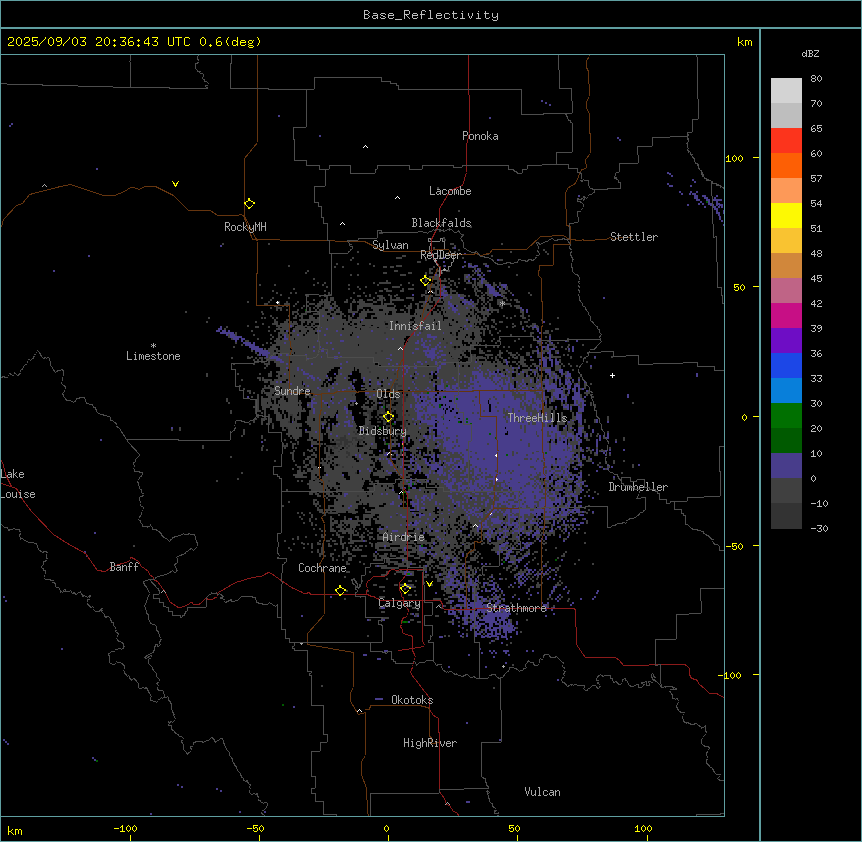This screenshot has height=842, width=862.
Task: Click the RedDeer city label
Action: (x=440, y=255)
